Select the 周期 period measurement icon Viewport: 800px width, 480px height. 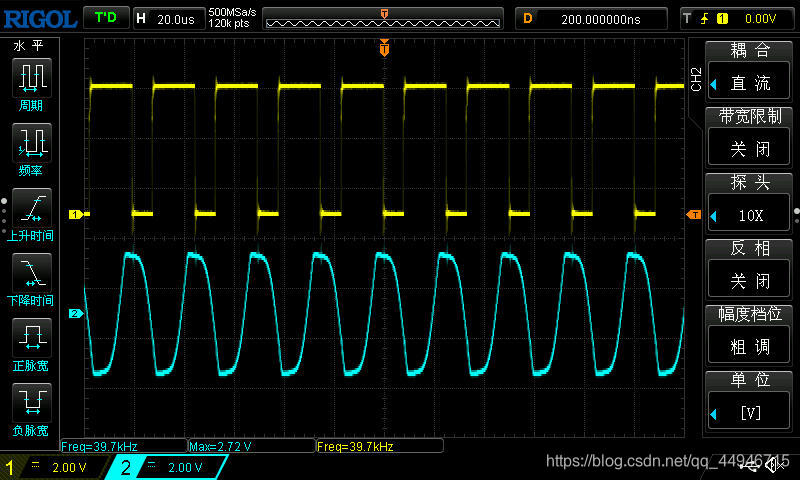pyautogui.click(x=31, y=78)
